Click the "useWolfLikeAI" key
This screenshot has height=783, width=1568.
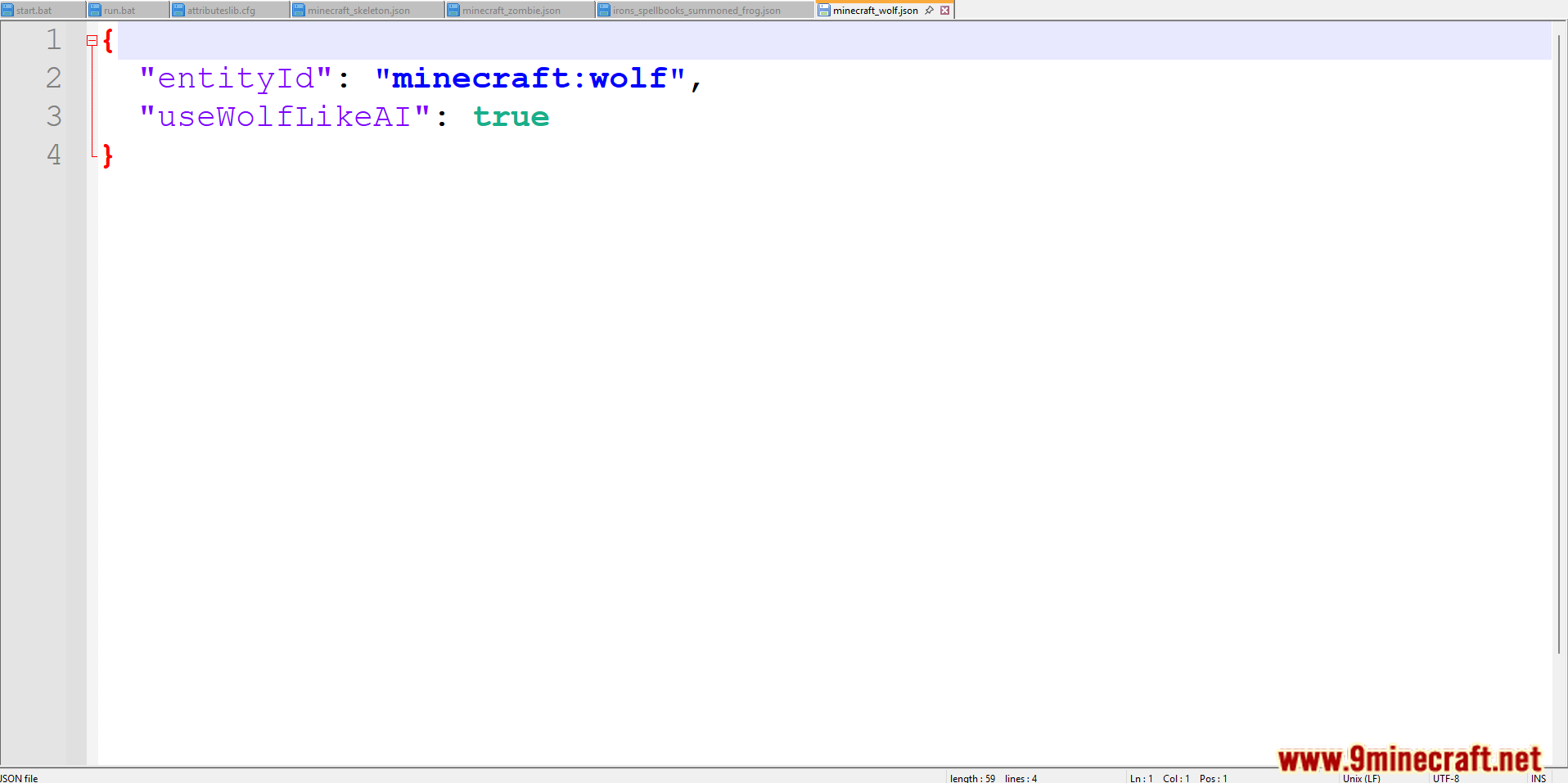[285, 117]
